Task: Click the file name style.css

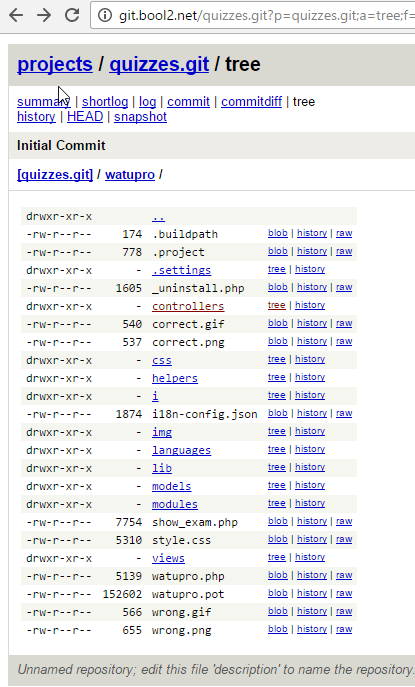Action: [181, 540]
